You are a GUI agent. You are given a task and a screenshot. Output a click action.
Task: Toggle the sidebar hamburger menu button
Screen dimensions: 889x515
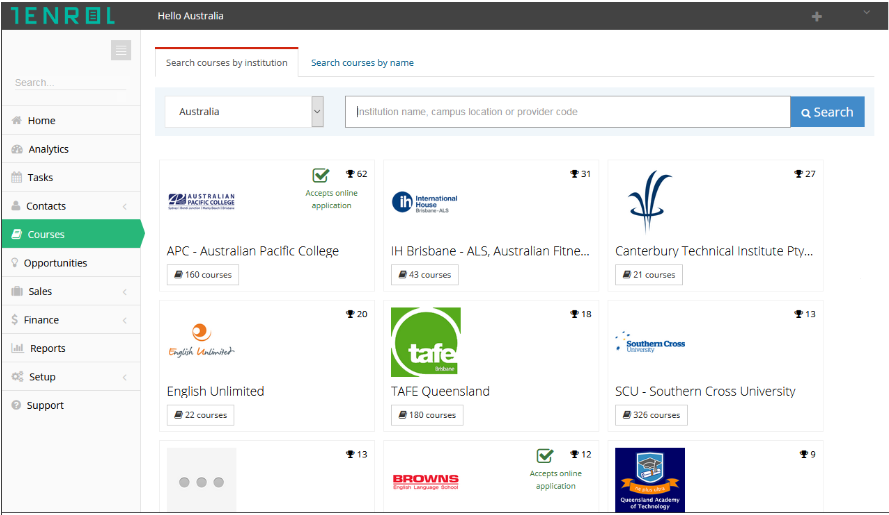121,50
